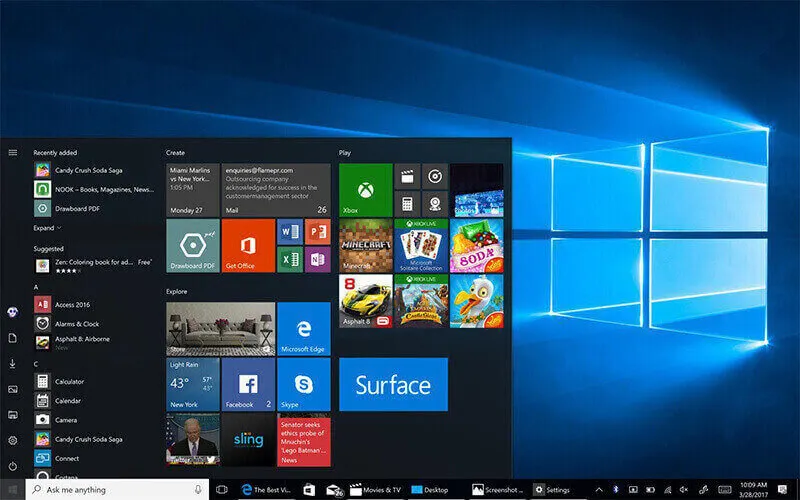
Task: Open the user account avatar in Start sidebar
Action: click(13, 312)
